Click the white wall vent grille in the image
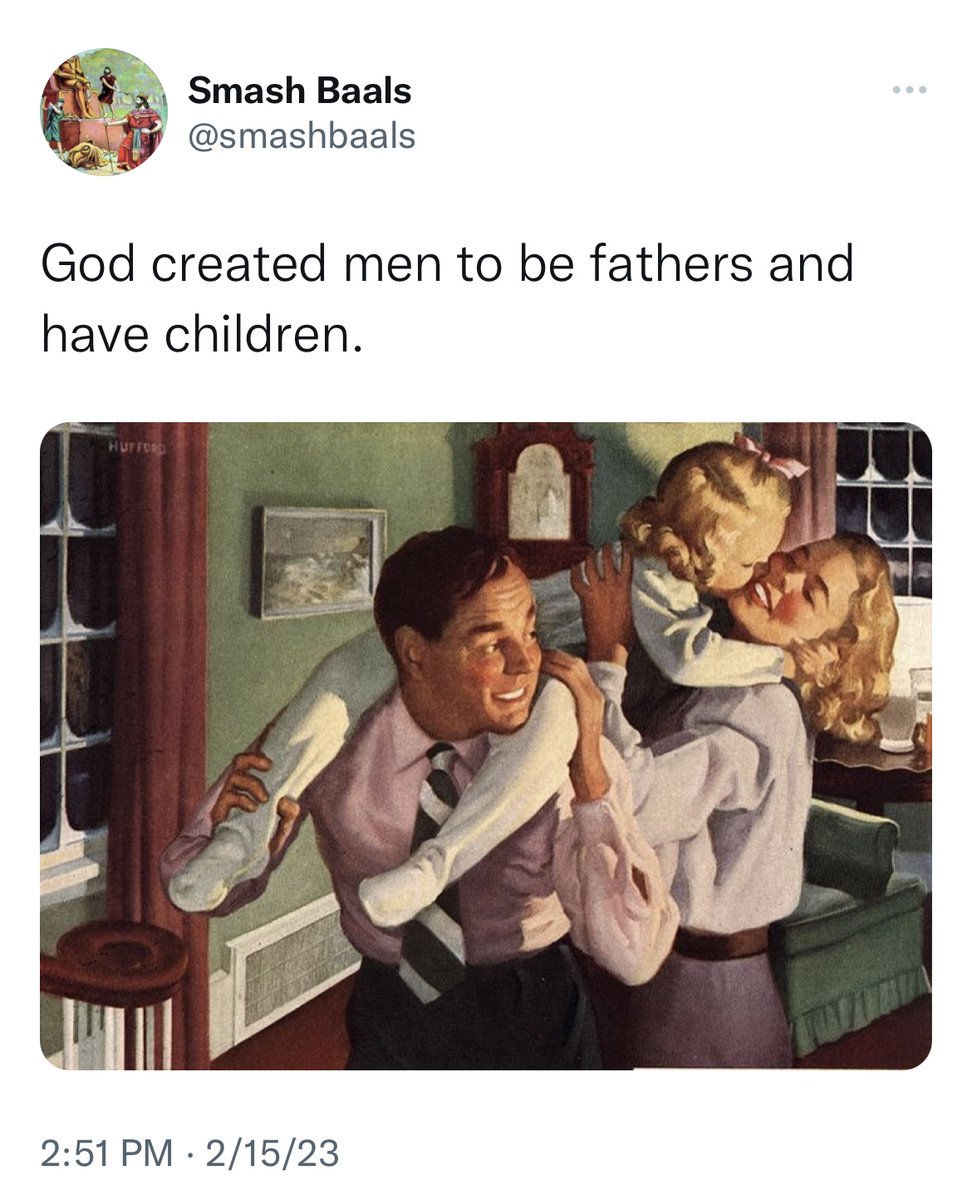Screen dimensions: 972x1200 tap(291, 961)
